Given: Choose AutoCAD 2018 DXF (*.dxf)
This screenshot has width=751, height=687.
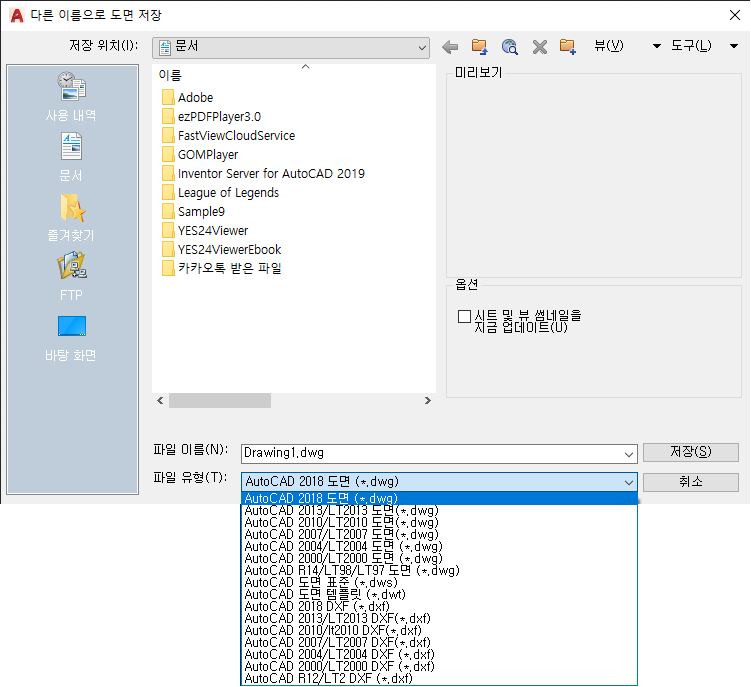Looking at the screenshot, I should 439,606.
